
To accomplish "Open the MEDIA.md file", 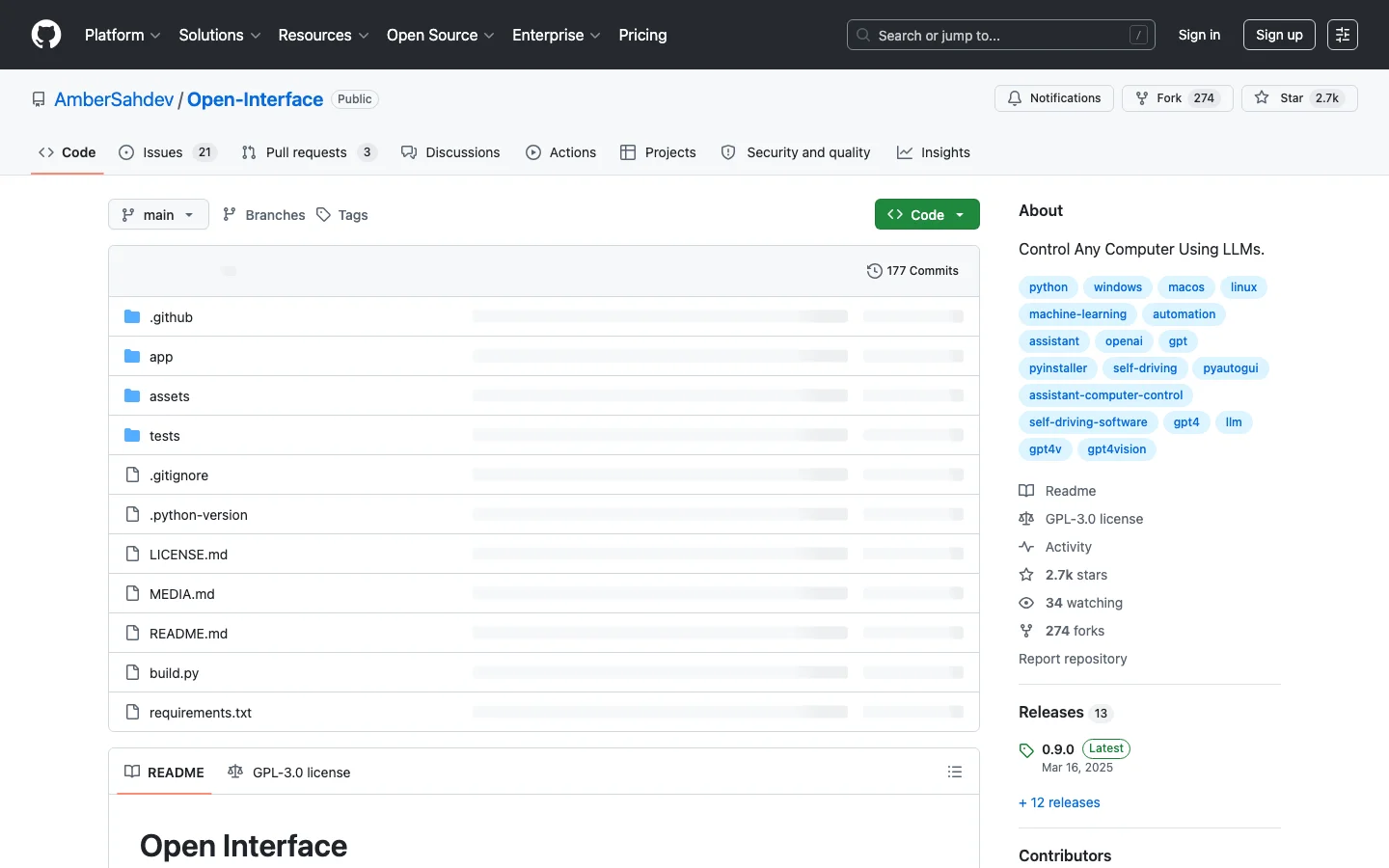I will click(x=182, y=593).
